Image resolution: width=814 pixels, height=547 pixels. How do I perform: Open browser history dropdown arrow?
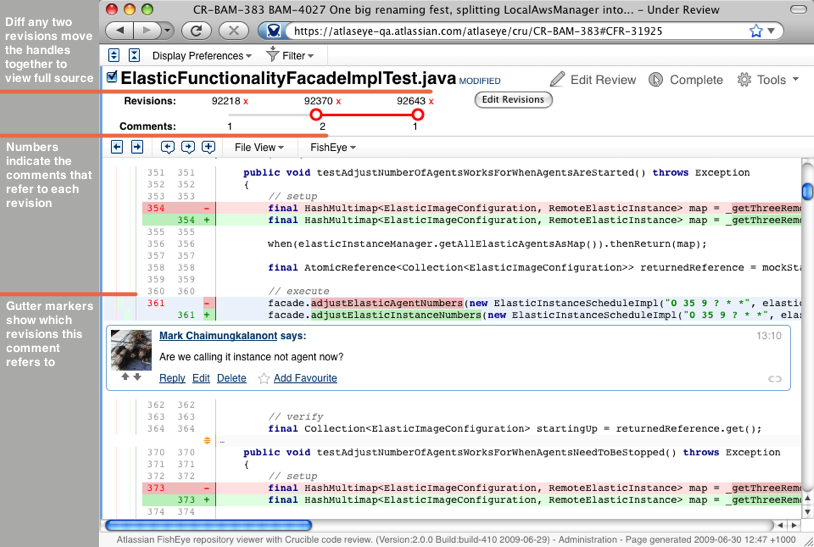click(x=167, y=31)
